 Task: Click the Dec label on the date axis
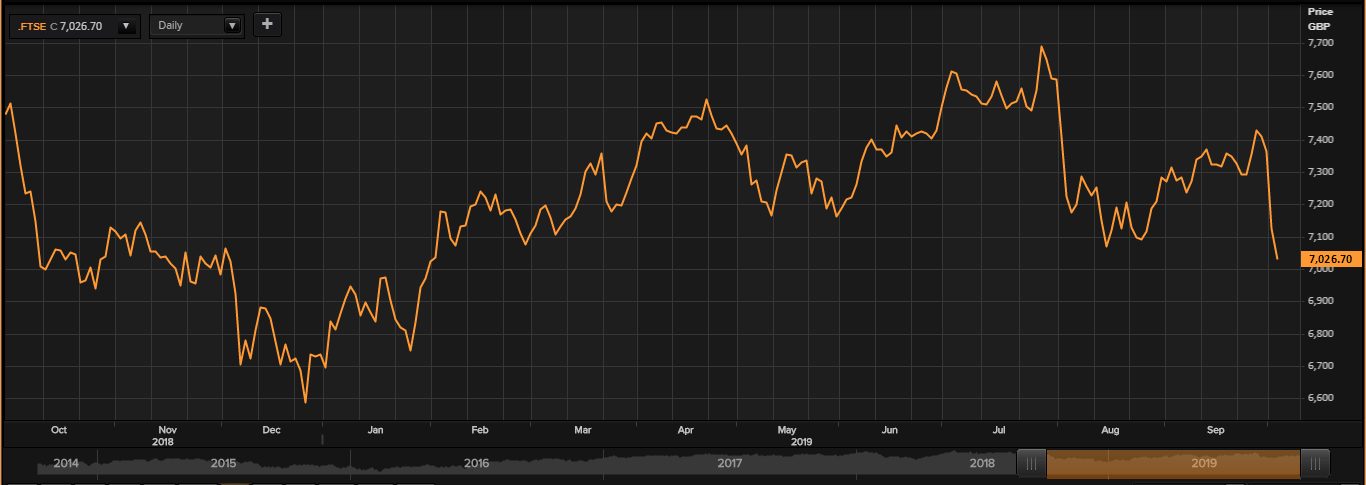(x=271, y=430)
